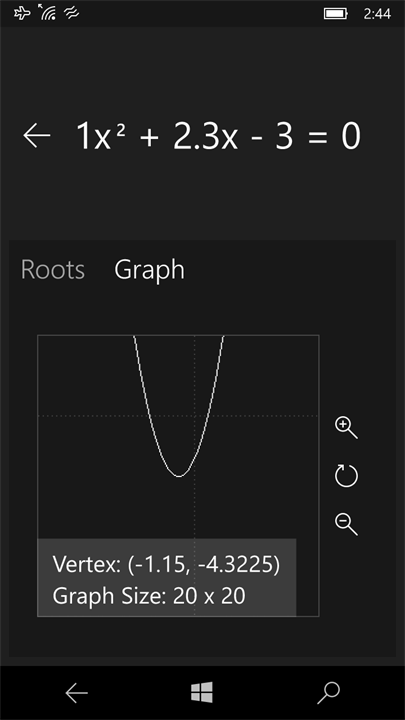Zoom out of the graph
This screenshot has height=720, width=405.
[x=346, y=524]
